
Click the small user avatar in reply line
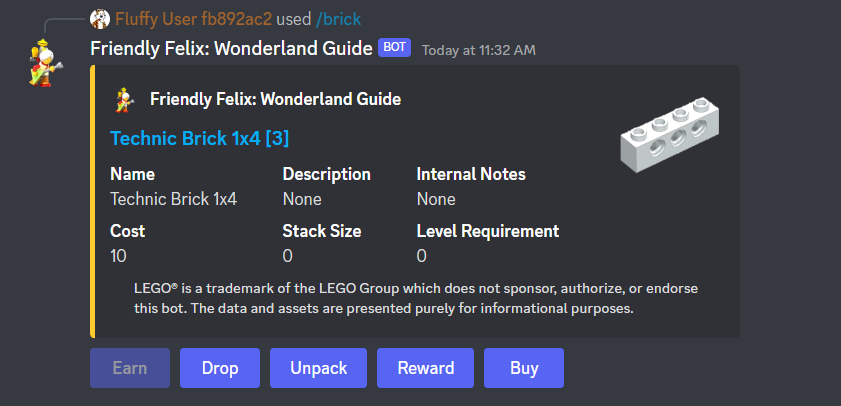(99, 19)
